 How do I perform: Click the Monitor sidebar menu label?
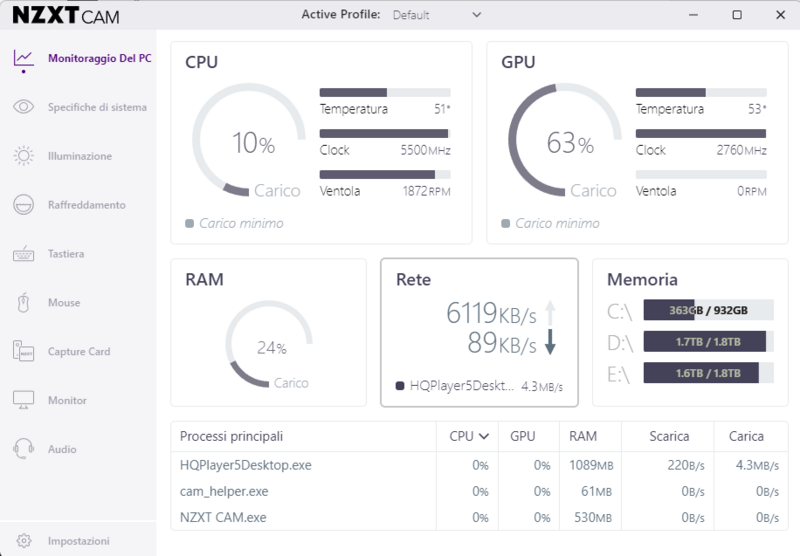point(68,400)
